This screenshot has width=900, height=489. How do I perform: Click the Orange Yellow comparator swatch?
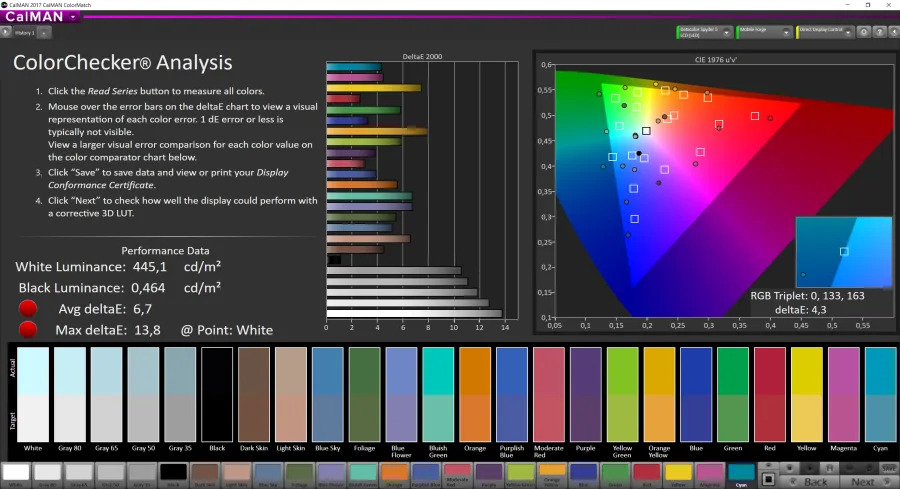pos(659,394)
